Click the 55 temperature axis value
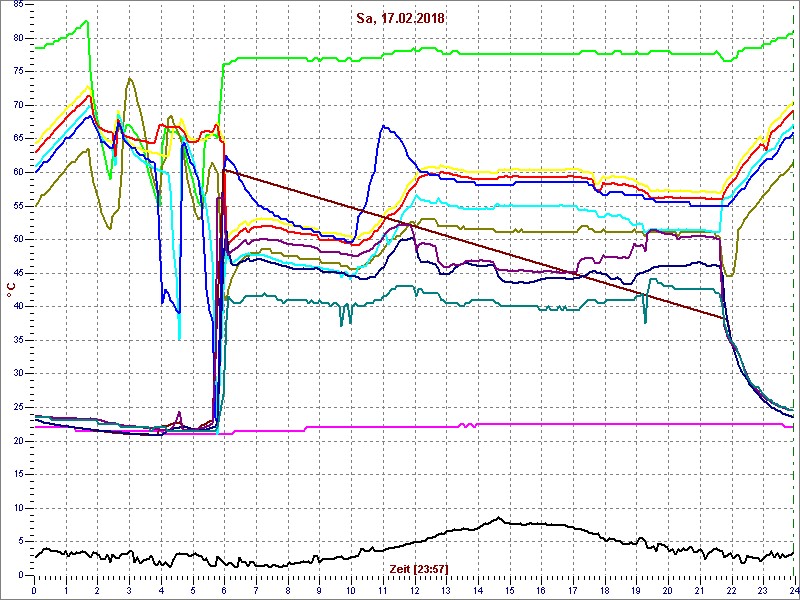The width and height of the screenshot is (800, 600). (x=18, y=206)
